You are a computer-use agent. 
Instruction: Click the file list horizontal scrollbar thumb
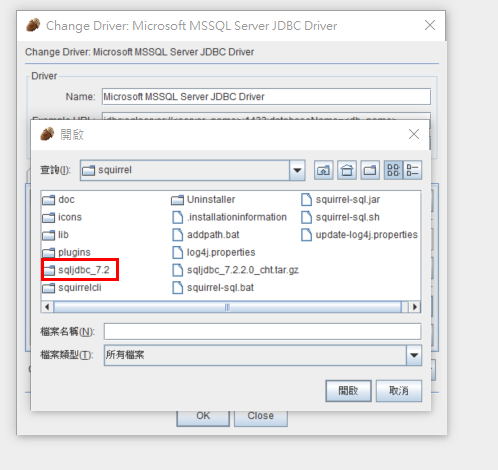point(227,307)
